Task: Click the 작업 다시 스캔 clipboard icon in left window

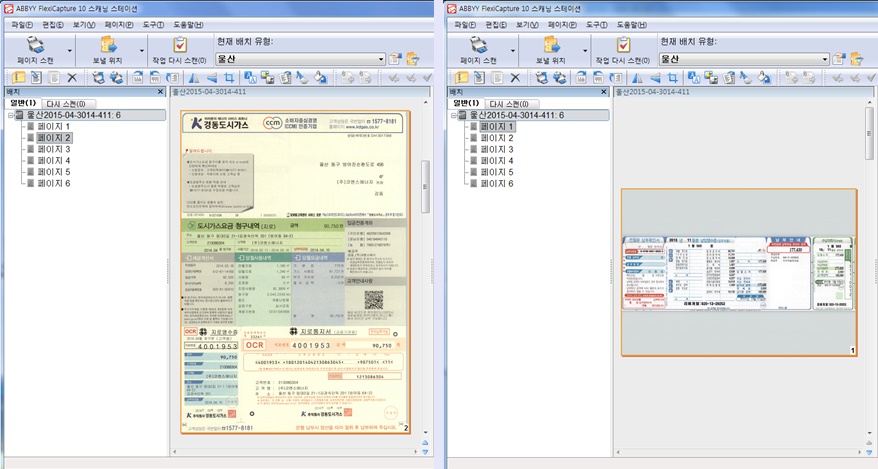Action: tap(180, 45)
